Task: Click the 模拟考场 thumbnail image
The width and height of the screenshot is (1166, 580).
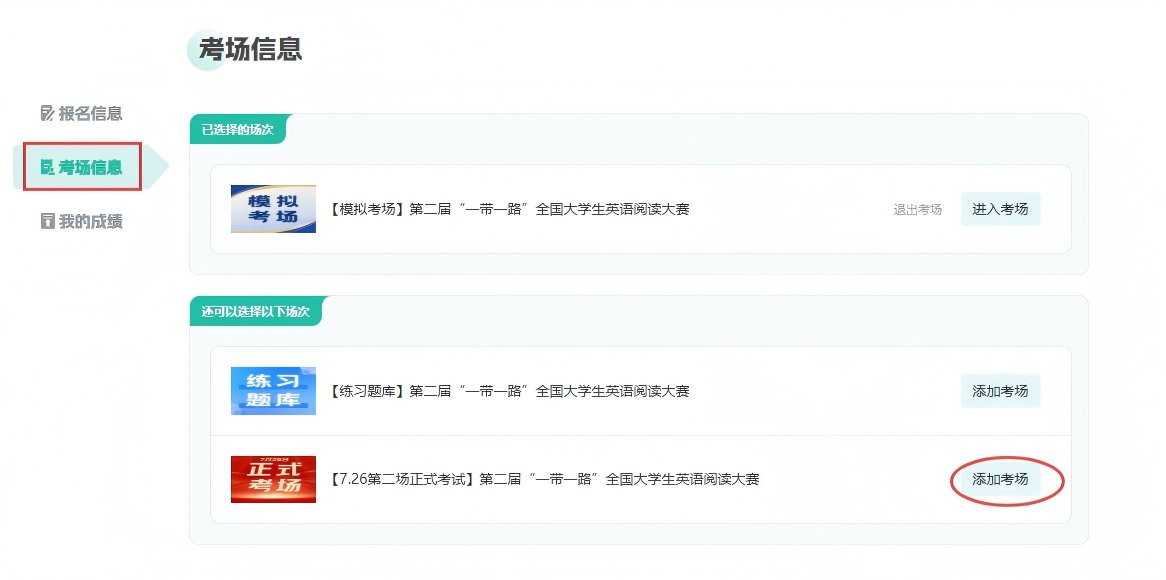Action: click(273, 209)
